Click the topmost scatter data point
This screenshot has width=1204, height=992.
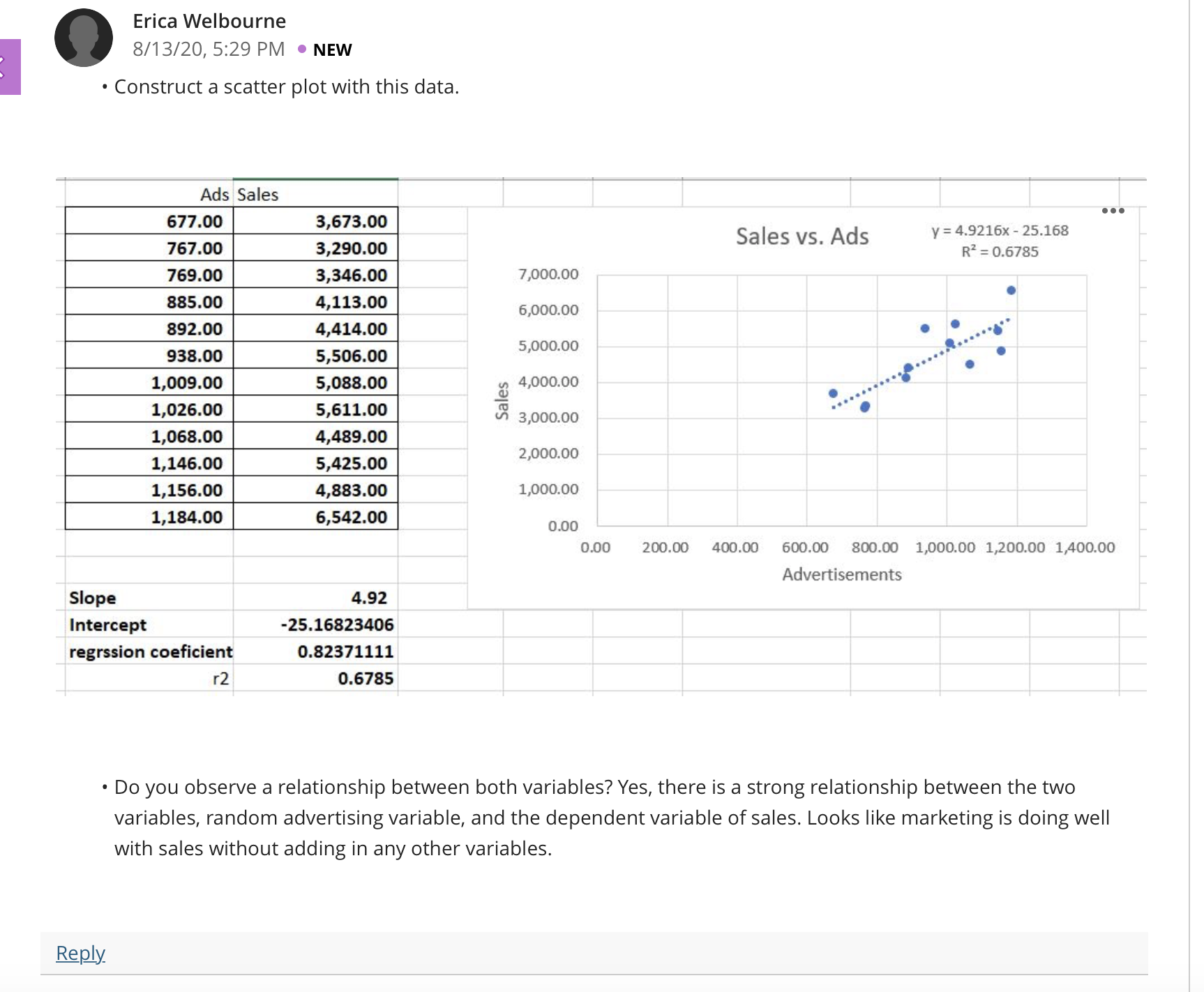[1011, 290]
